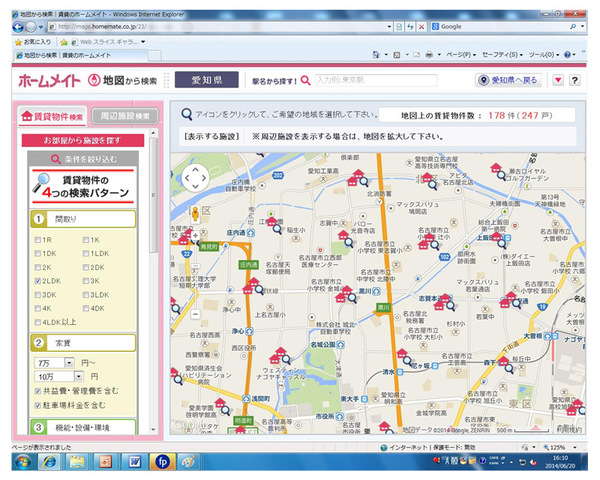The width and height of the screenshot is (600, 480).
Task: Open the セーフティ(S) menu dropdown
Action: coord(502,55)
